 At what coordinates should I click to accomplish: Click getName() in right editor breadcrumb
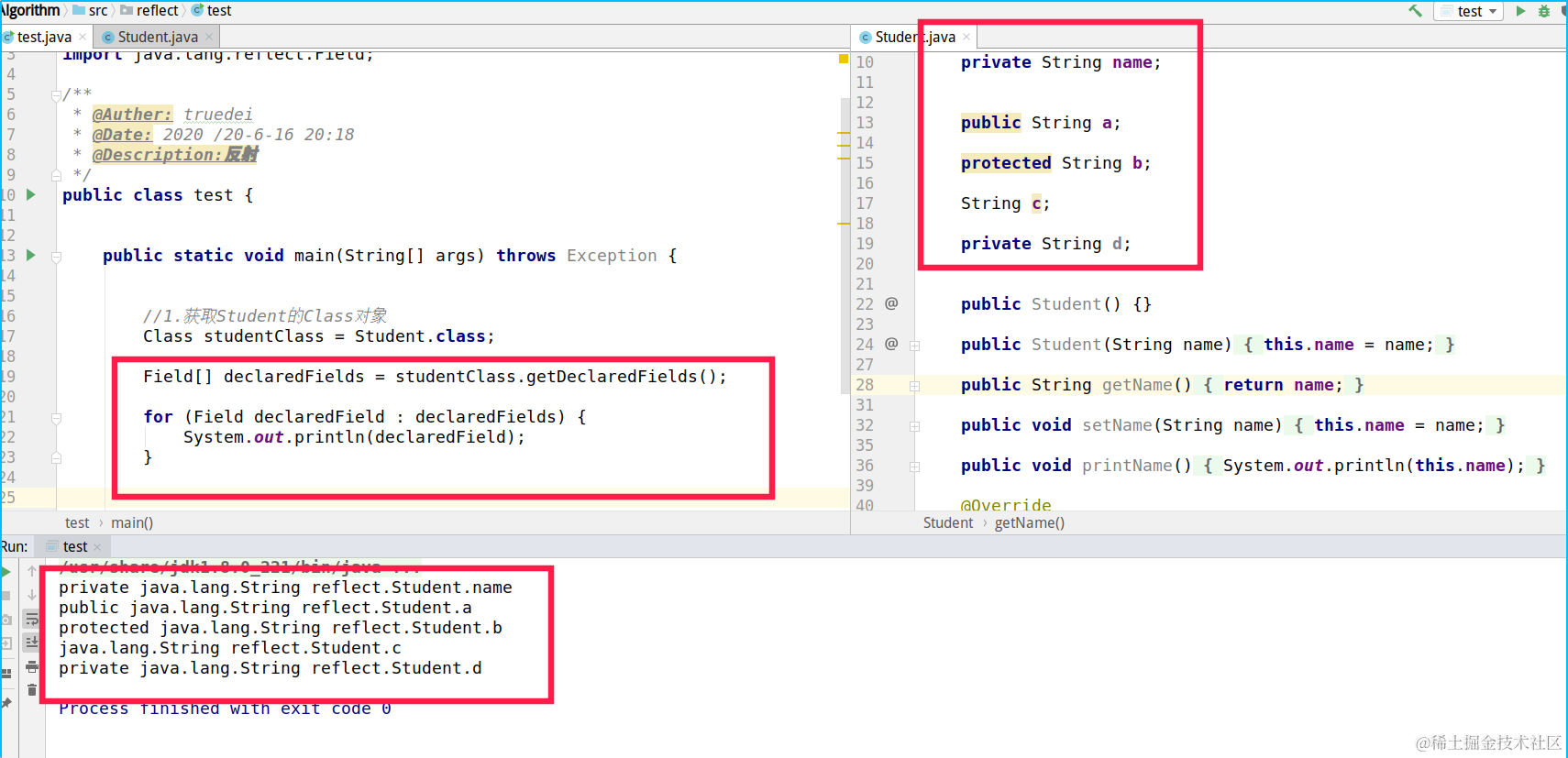coord(1030,522)
